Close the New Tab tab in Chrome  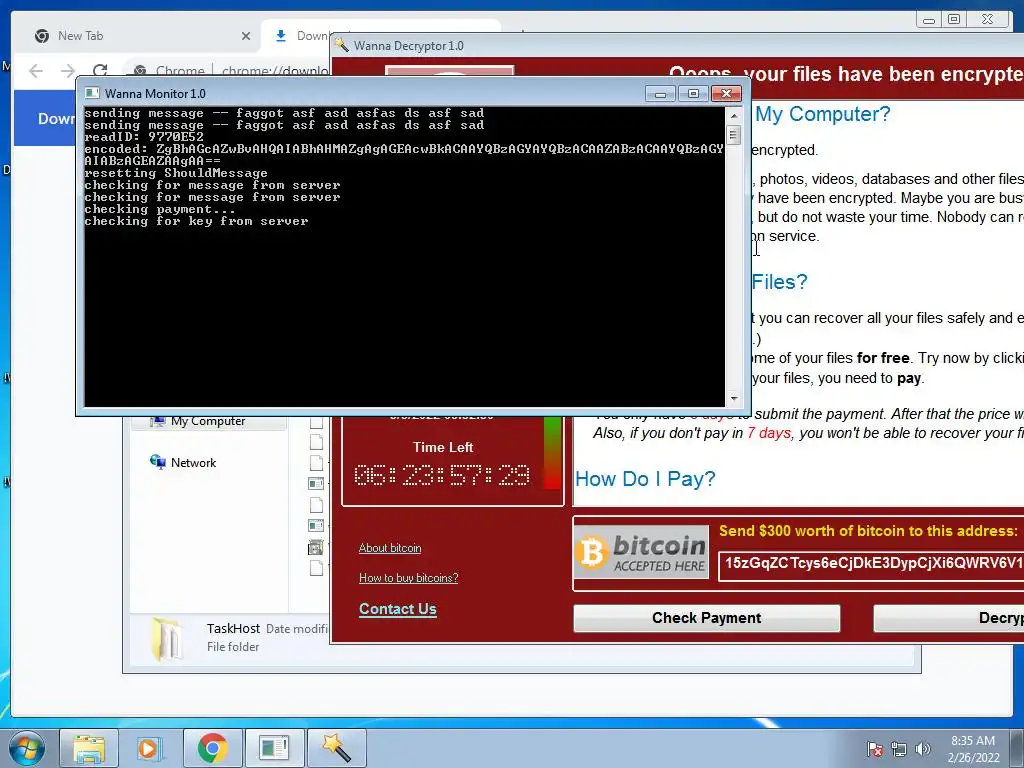[x=246, y=36]
